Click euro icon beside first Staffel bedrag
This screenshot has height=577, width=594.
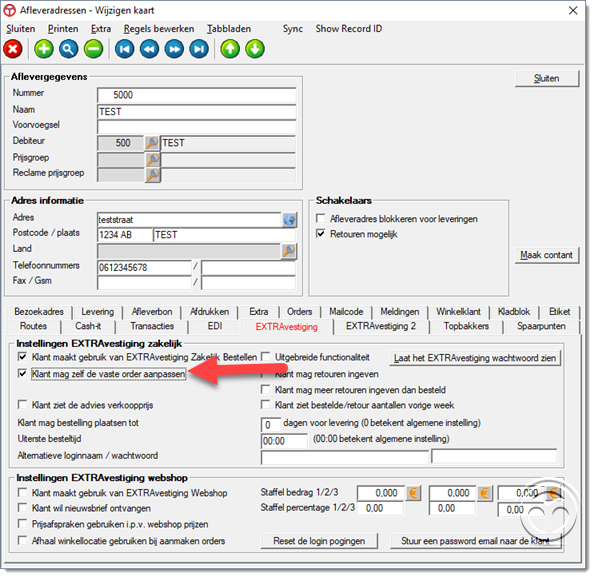(414, 493)
